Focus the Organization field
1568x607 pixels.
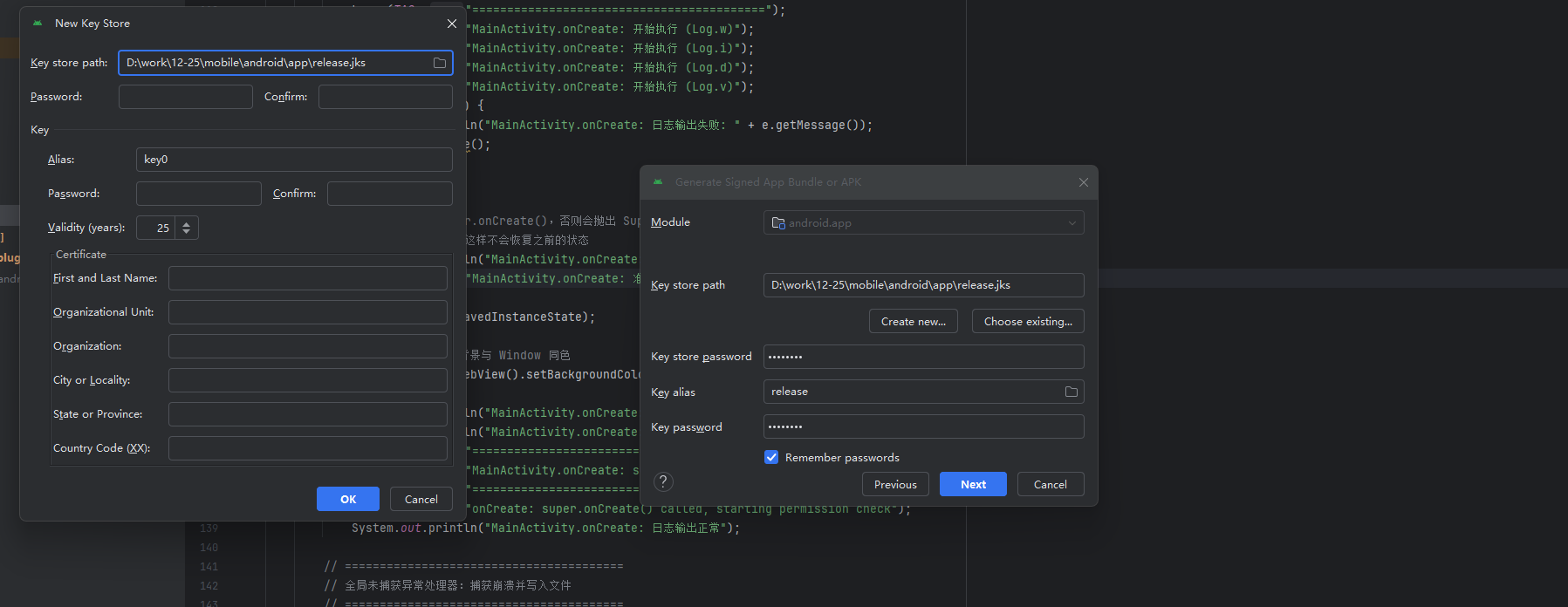(x=308, y=346)
